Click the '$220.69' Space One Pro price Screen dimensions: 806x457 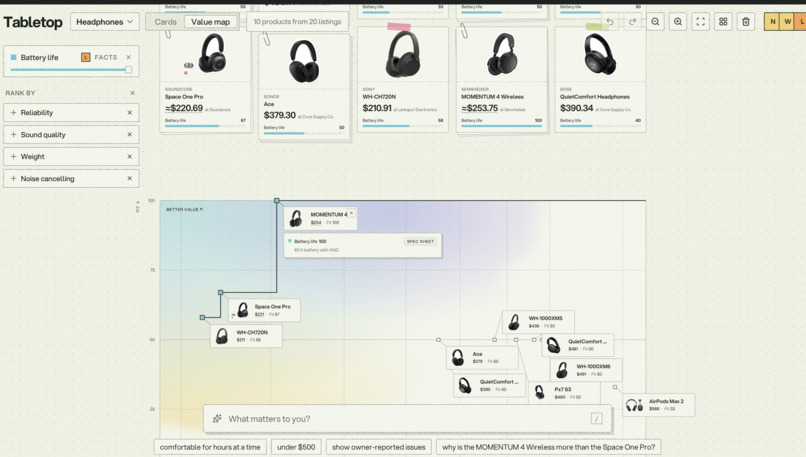pos(184,108)
